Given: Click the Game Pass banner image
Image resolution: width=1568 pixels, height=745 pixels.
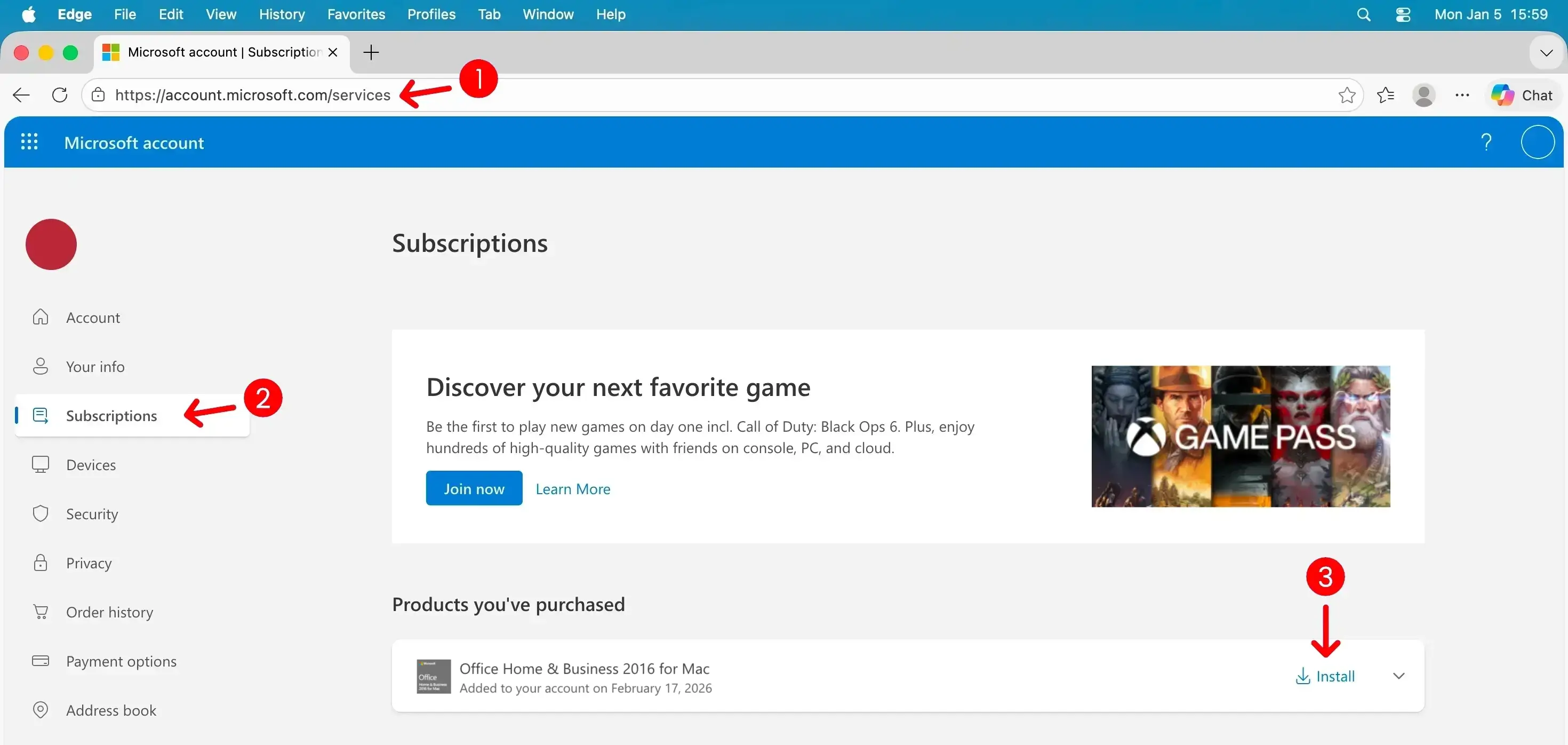Looking at the screenshot, I should [x=1240, y=436].
